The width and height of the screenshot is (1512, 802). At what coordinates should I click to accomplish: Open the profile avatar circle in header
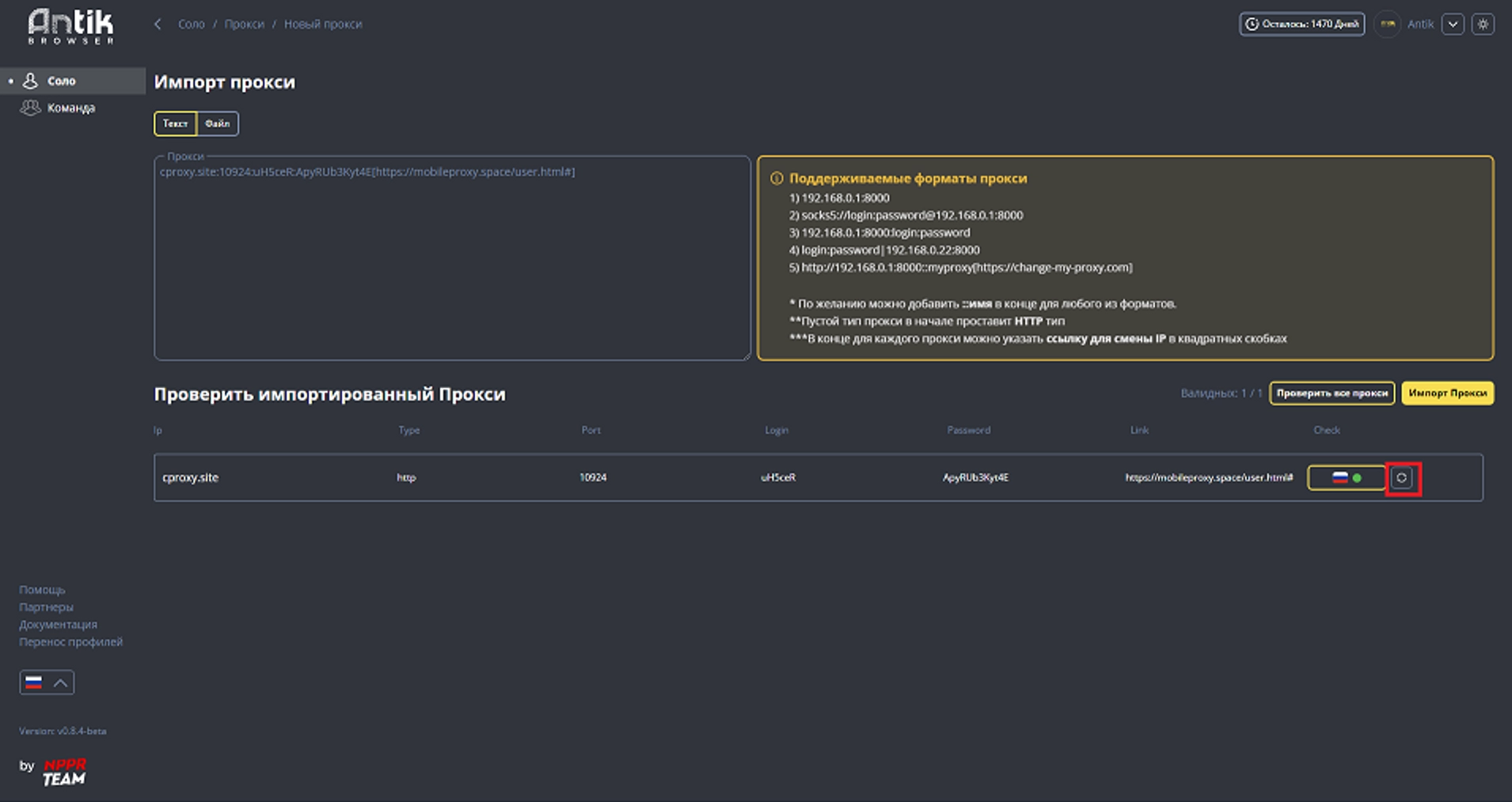[1387, 24]
